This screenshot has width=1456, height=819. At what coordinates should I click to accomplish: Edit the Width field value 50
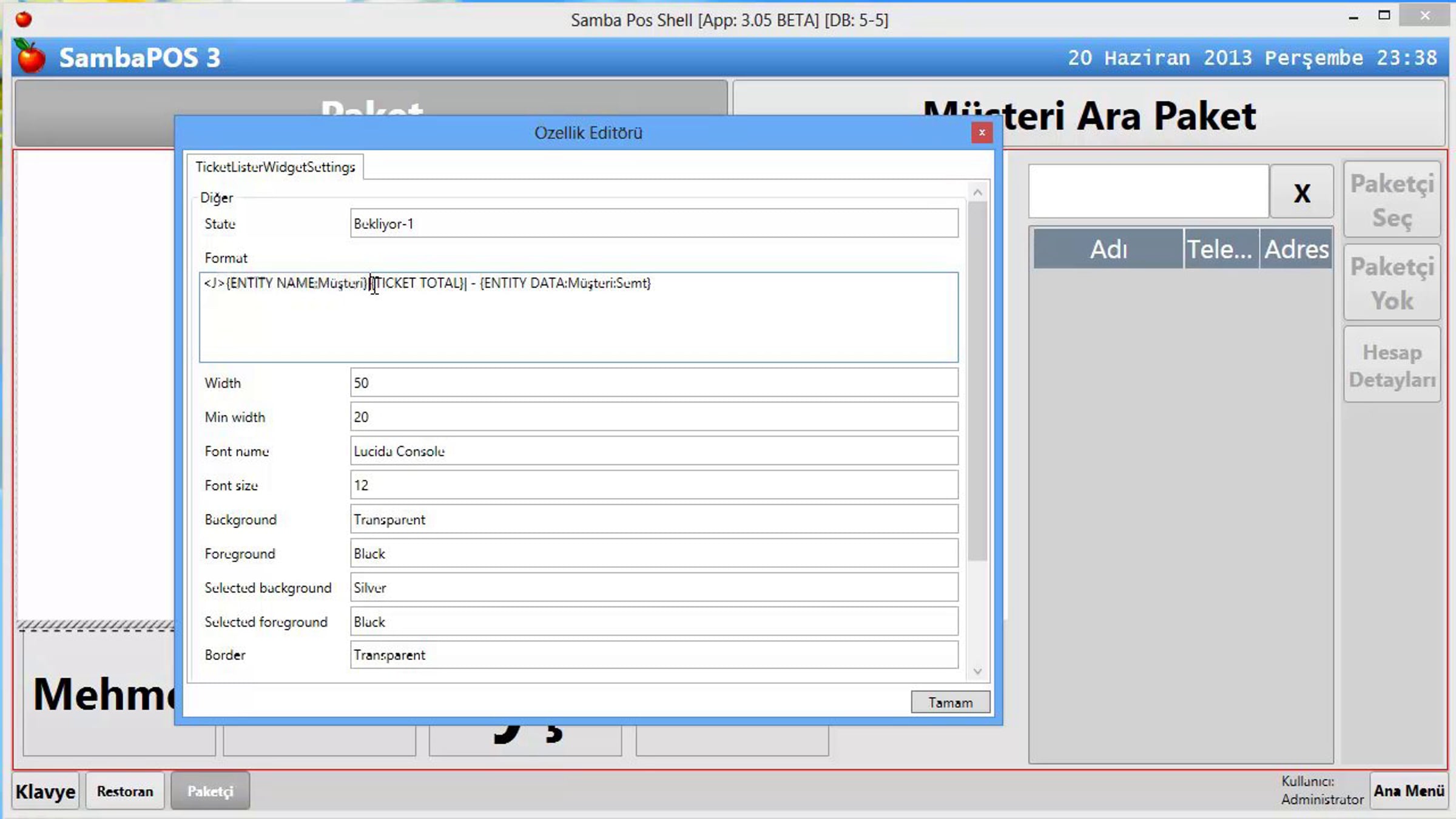(654, 382)
